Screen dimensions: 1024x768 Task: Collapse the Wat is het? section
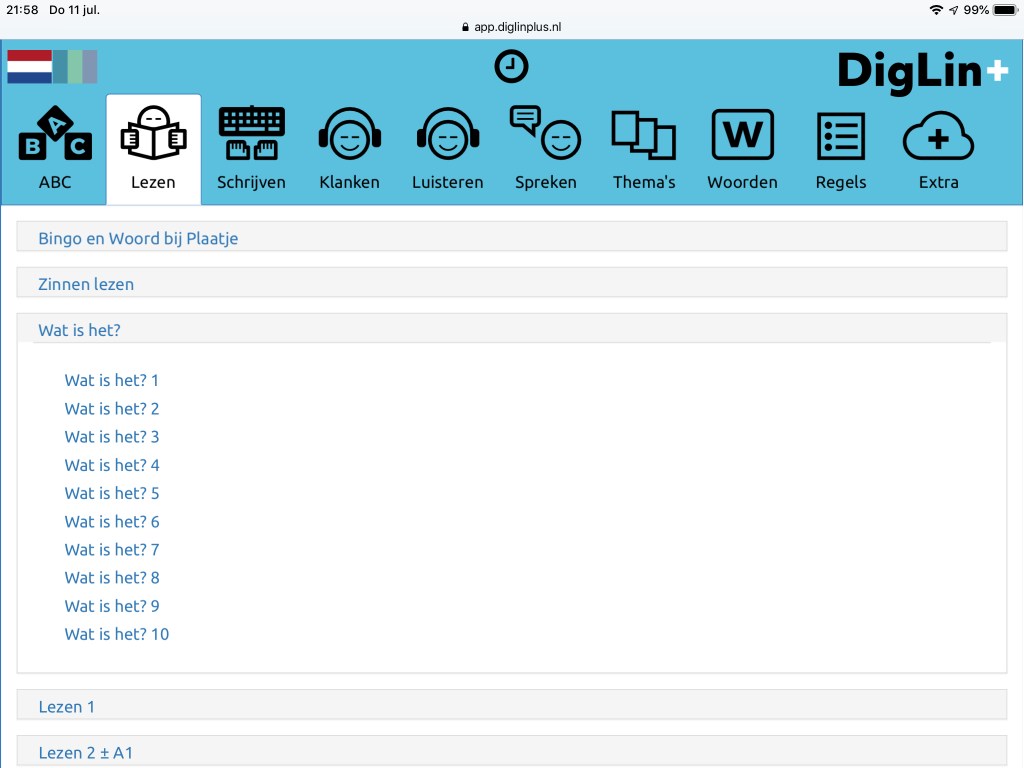point(79,330)
